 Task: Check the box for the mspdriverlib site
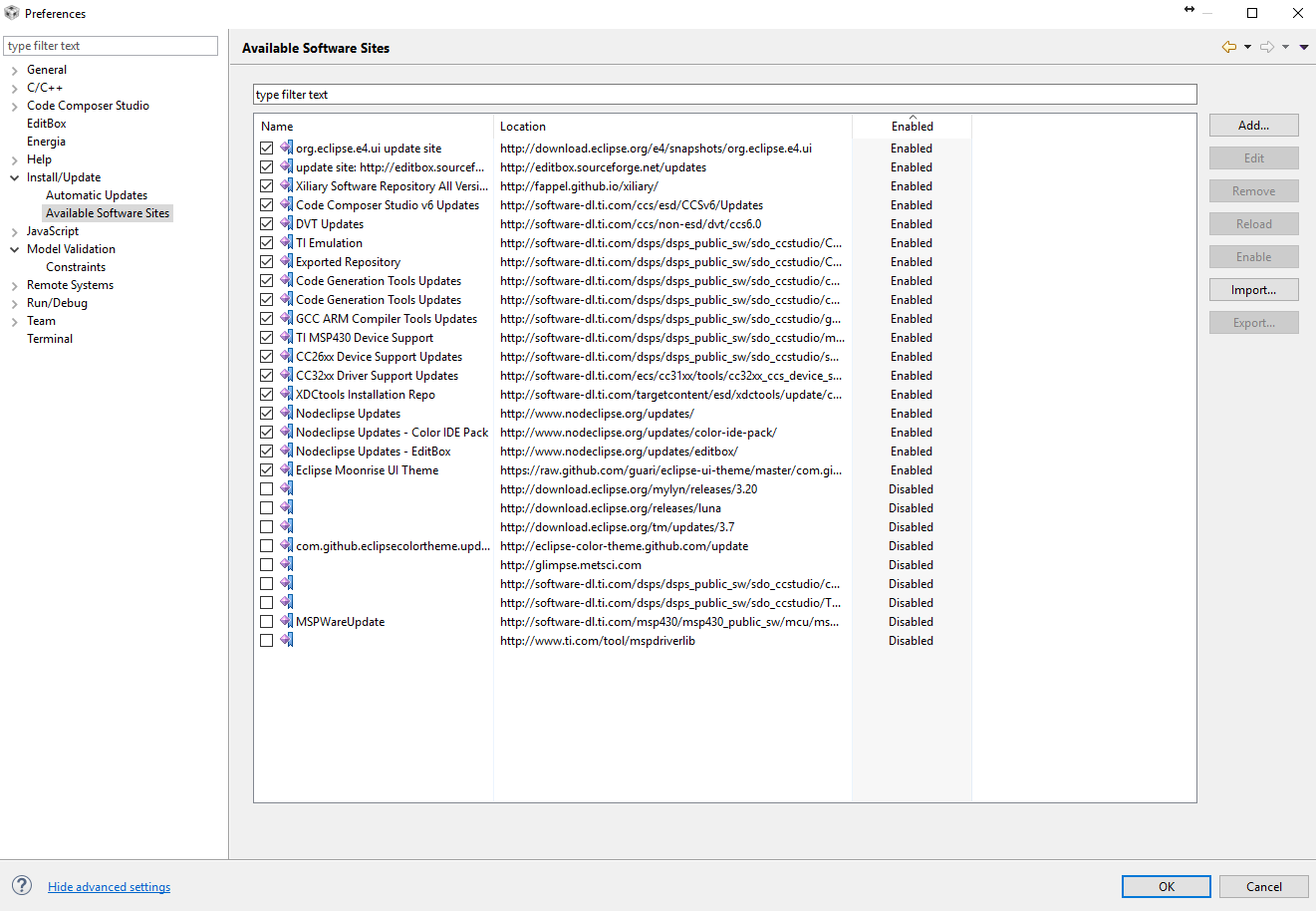[266, 640]
